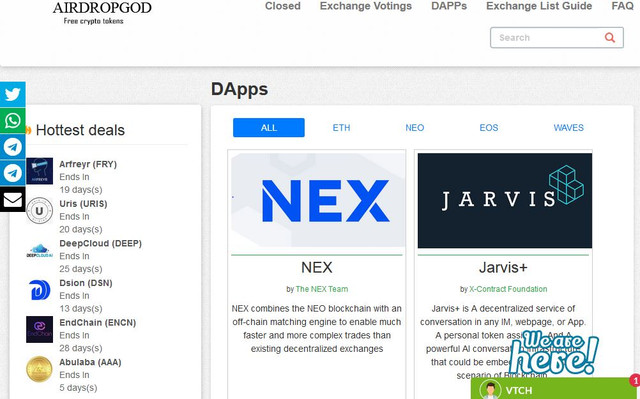This screenshot has height=399, width=640.
Task: Open the Exchange List Guide page
Action: tap(539, 6)
